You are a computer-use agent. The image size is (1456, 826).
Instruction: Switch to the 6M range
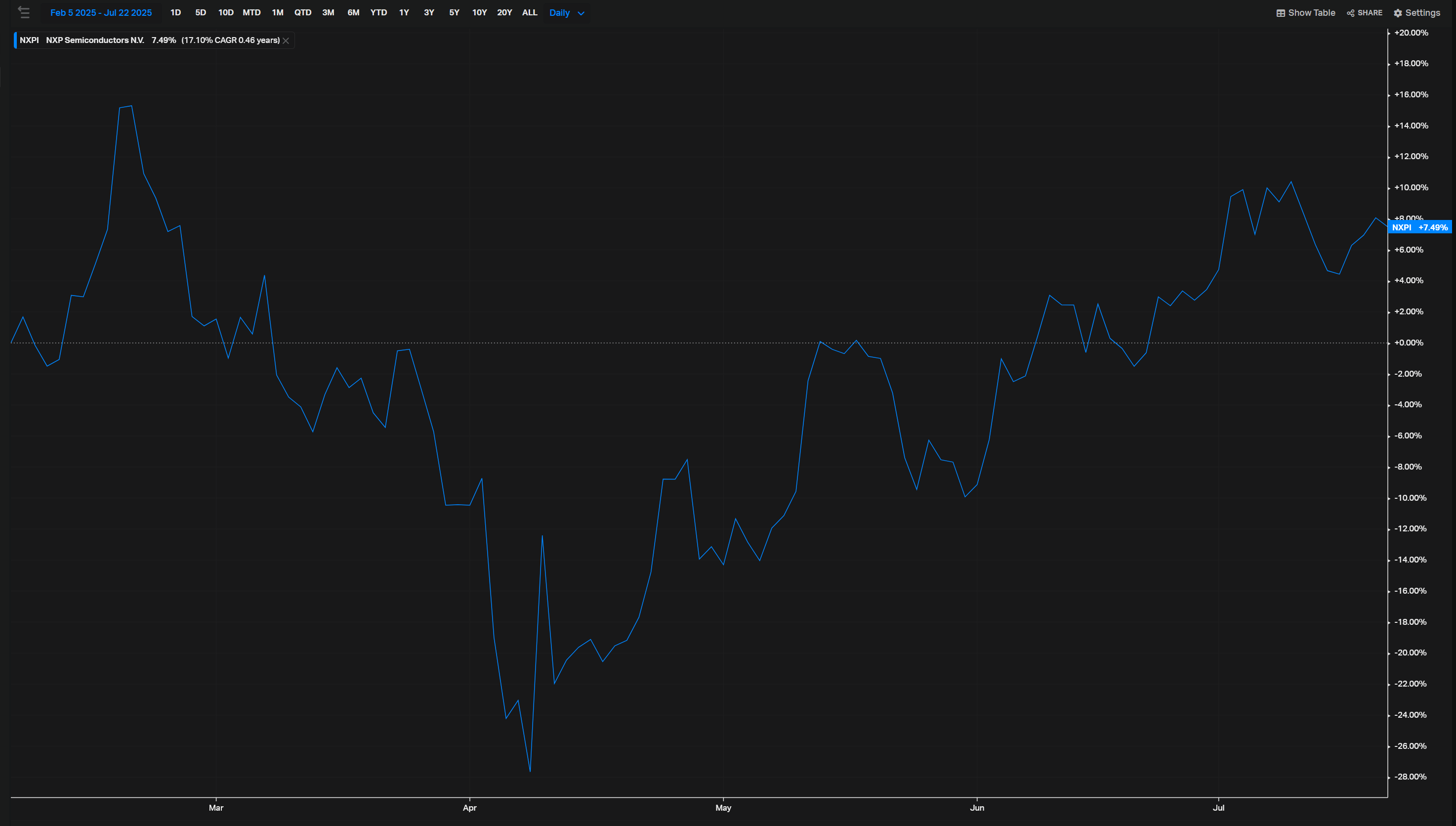(x=353, y=12)
